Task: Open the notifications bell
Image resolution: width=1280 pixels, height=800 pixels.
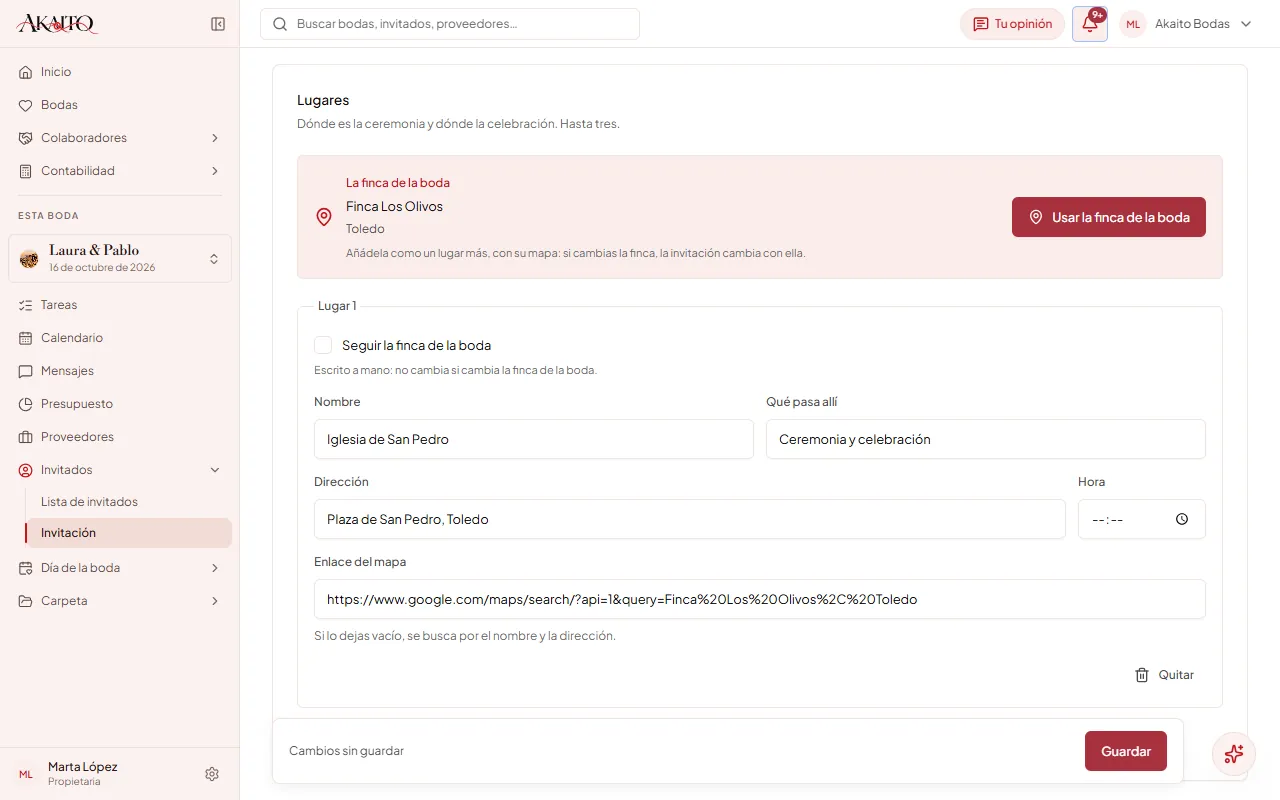Action: (1090, 24)
